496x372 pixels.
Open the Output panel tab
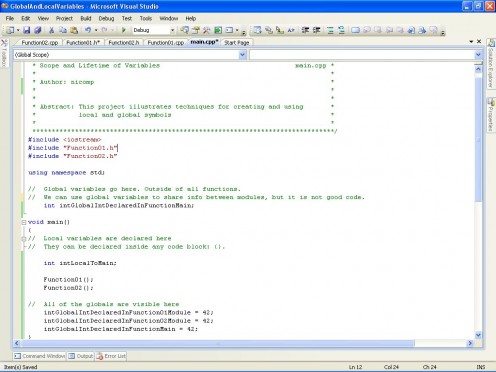(x=81, y=356)
